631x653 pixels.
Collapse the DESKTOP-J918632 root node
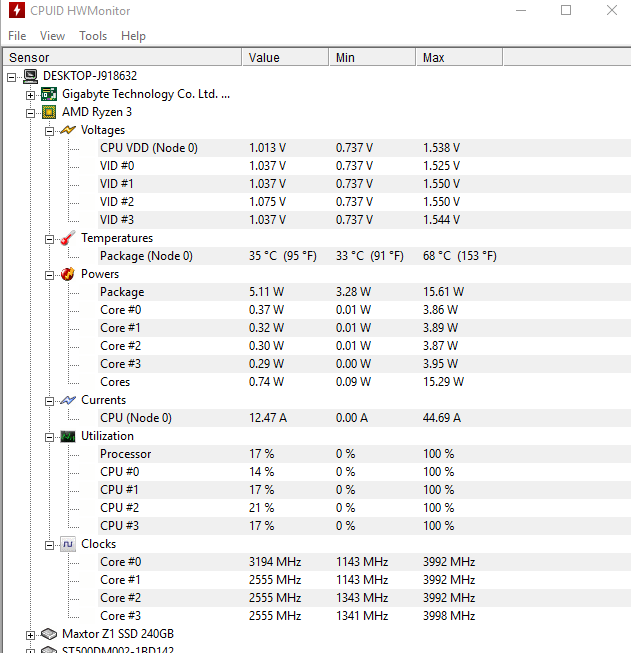point(12,77)
